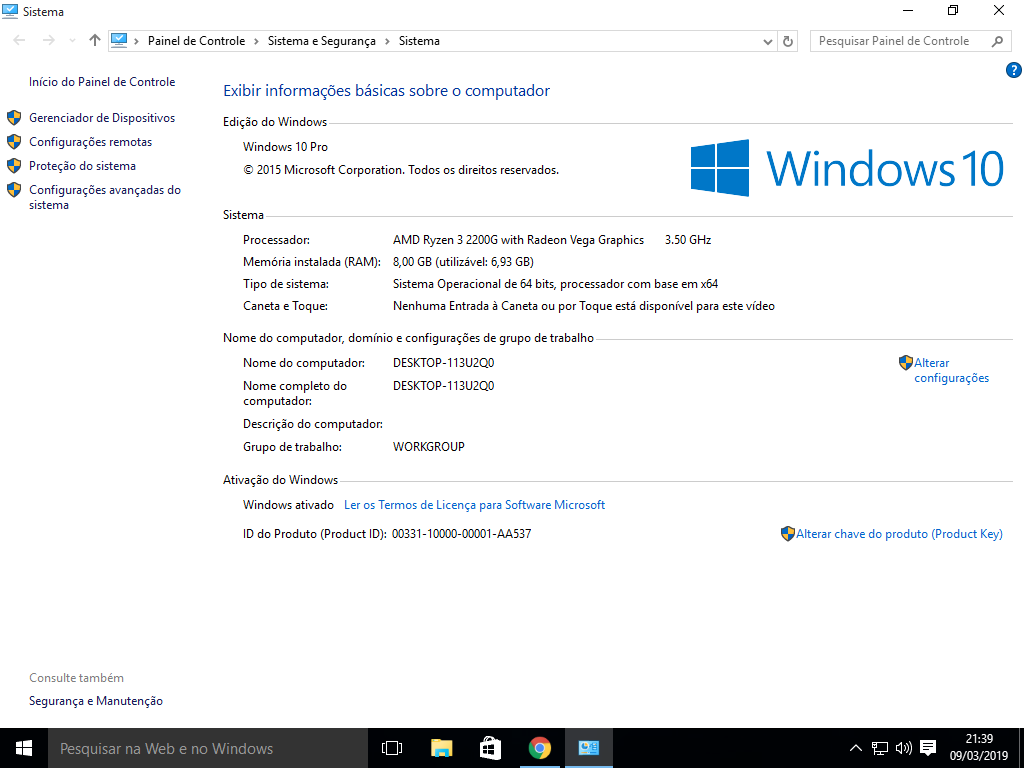Screen dimensions: 1024x768
Task: Open Segurança e Manutenção link
Action: click(x=96, y=701)
